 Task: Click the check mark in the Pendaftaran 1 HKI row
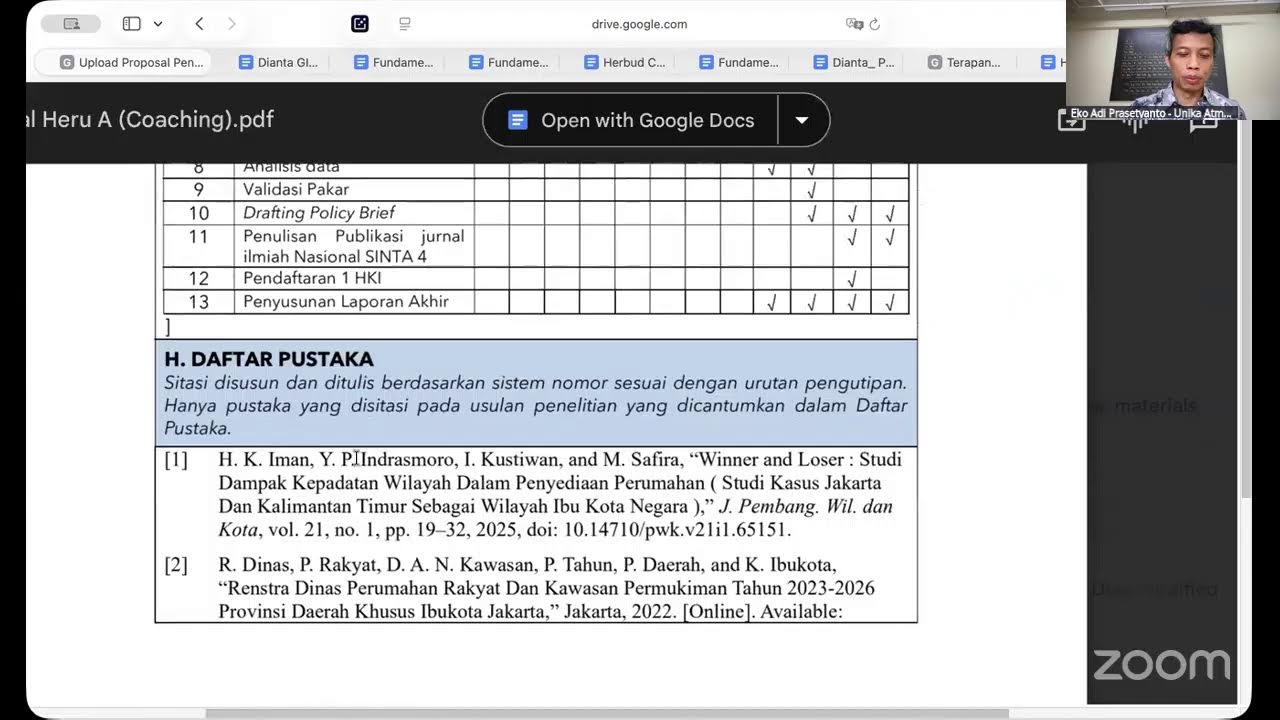pos(851,279)
